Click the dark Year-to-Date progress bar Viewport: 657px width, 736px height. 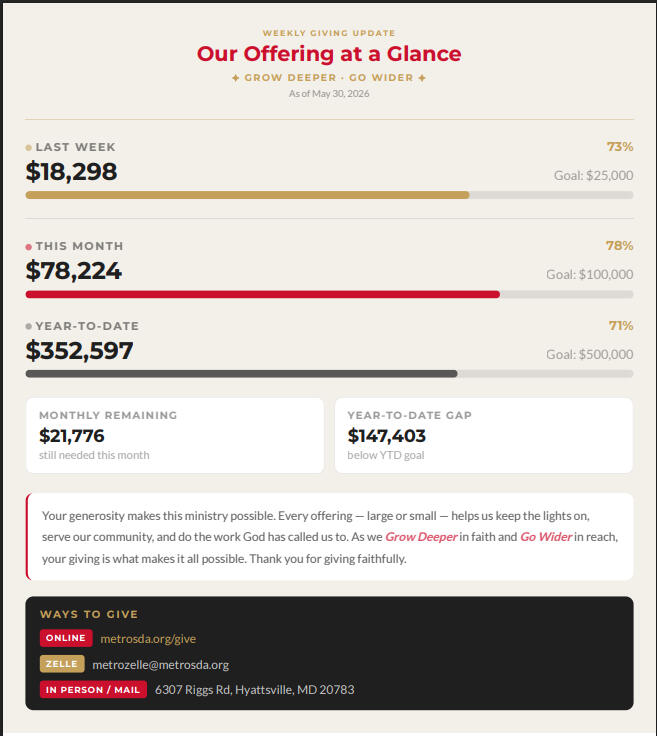(329, 374)
